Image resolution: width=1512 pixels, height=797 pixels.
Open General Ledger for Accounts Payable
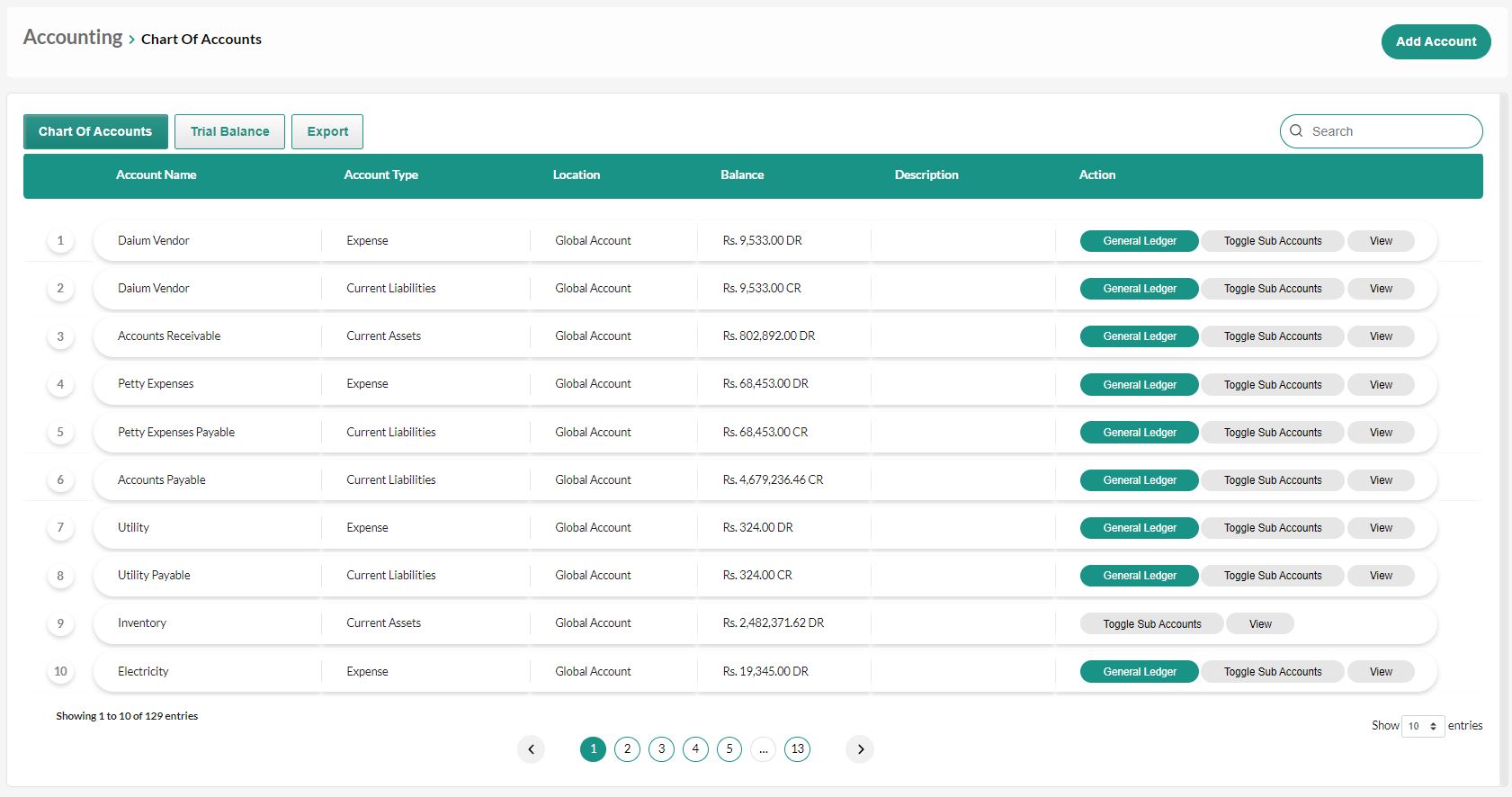point(1140,480)
